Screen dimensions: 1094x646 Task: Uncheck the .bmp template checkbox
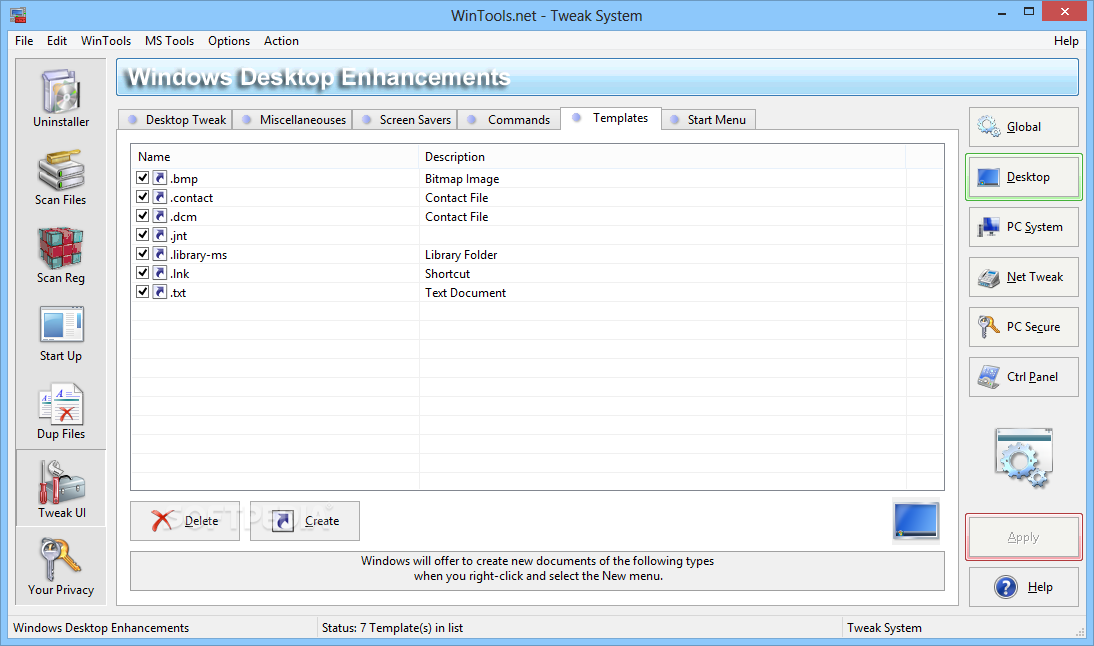coord(142,178)
